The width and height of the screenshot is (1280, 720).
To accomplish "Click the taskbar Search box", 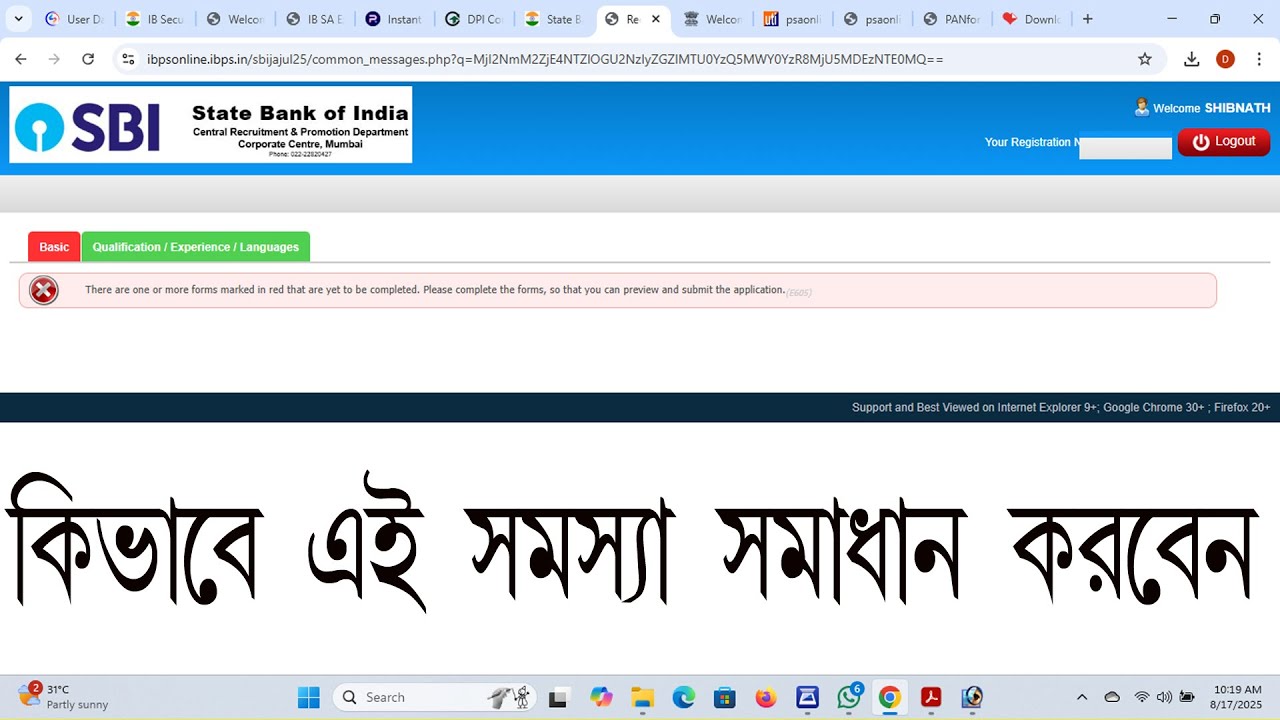I will pos(434,697).
